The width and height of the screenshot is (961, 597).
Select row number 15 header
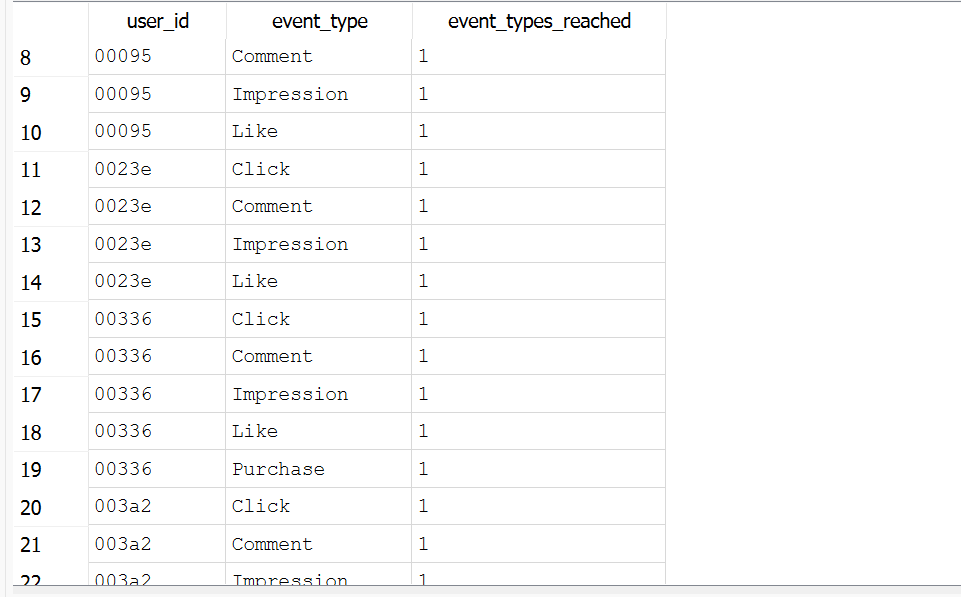(31, 320)
